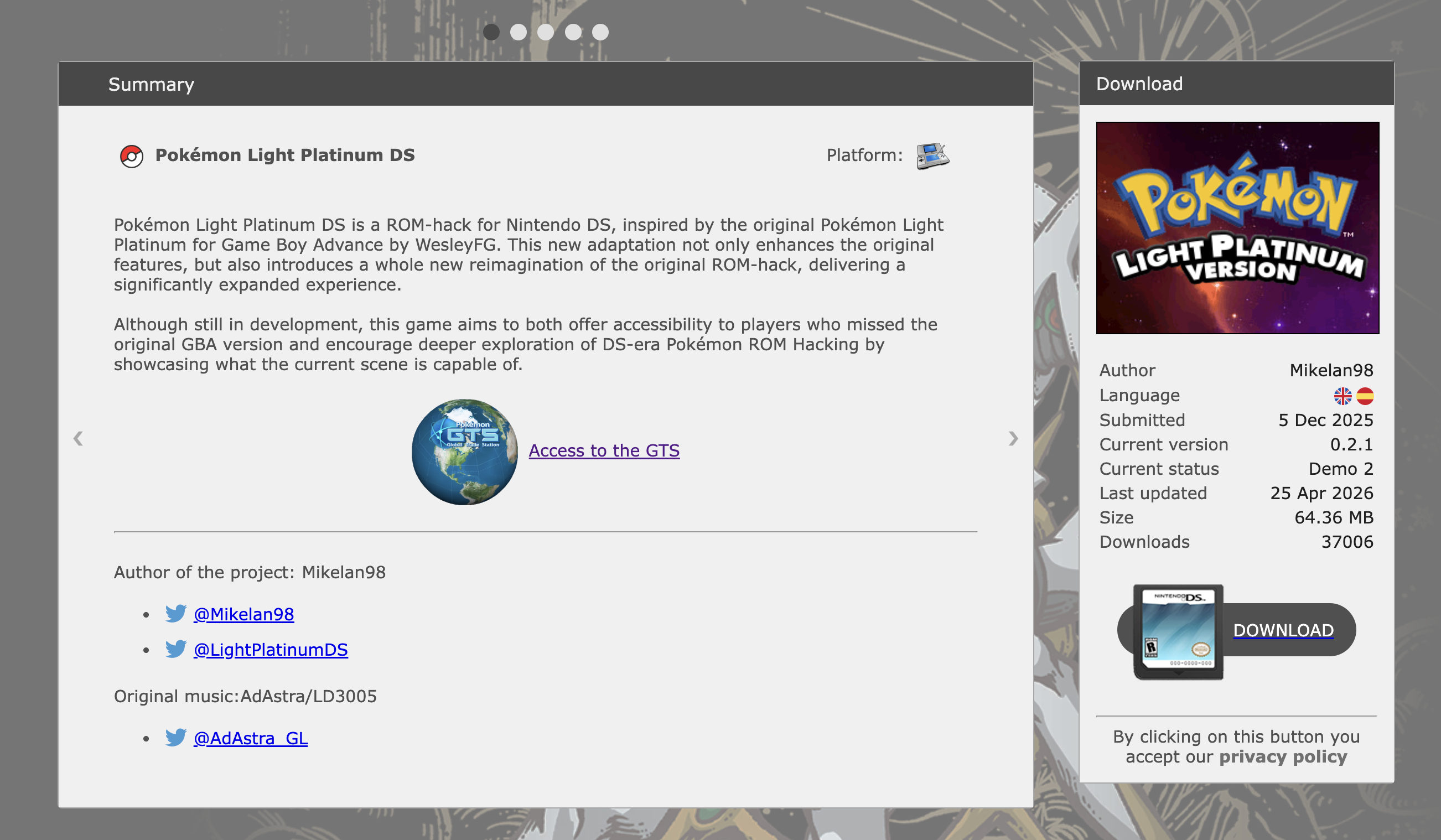
Task: Go to previous slide with left chevron
Action: pos(79,438)
